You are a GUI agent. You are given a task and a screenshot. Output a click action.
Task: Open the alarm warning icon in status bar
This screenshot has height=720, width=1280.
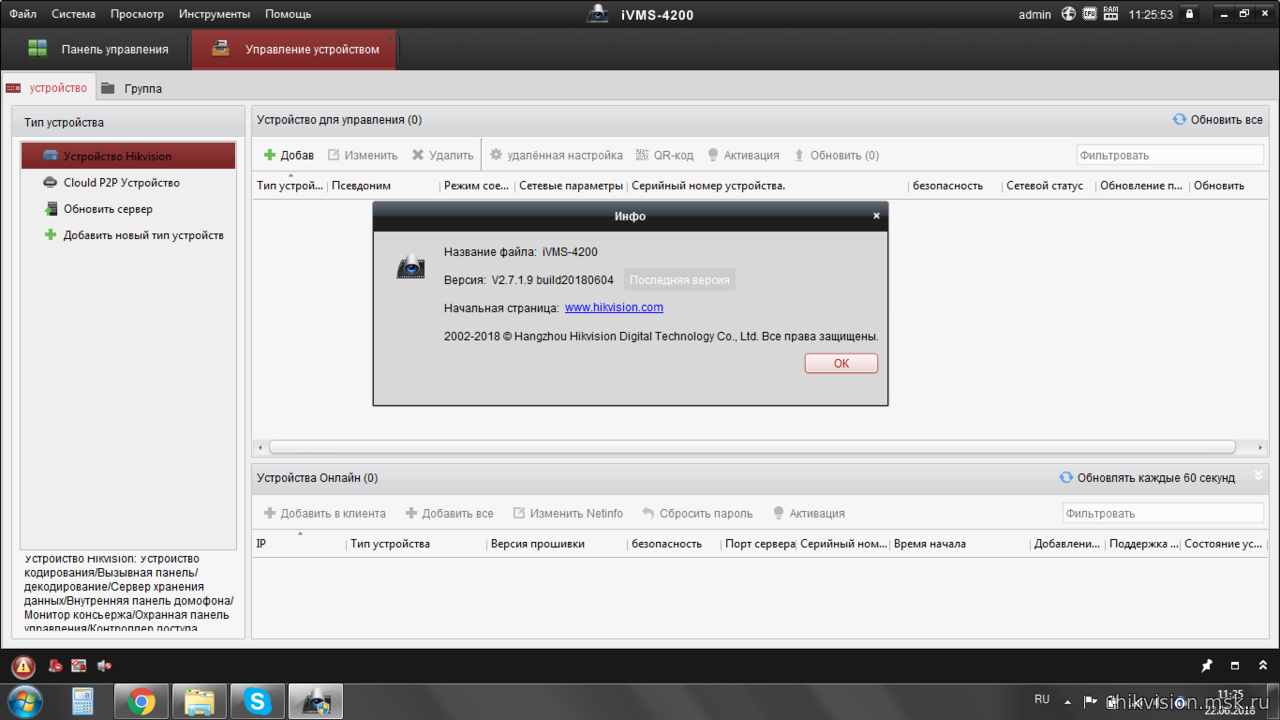coord(23,666)
